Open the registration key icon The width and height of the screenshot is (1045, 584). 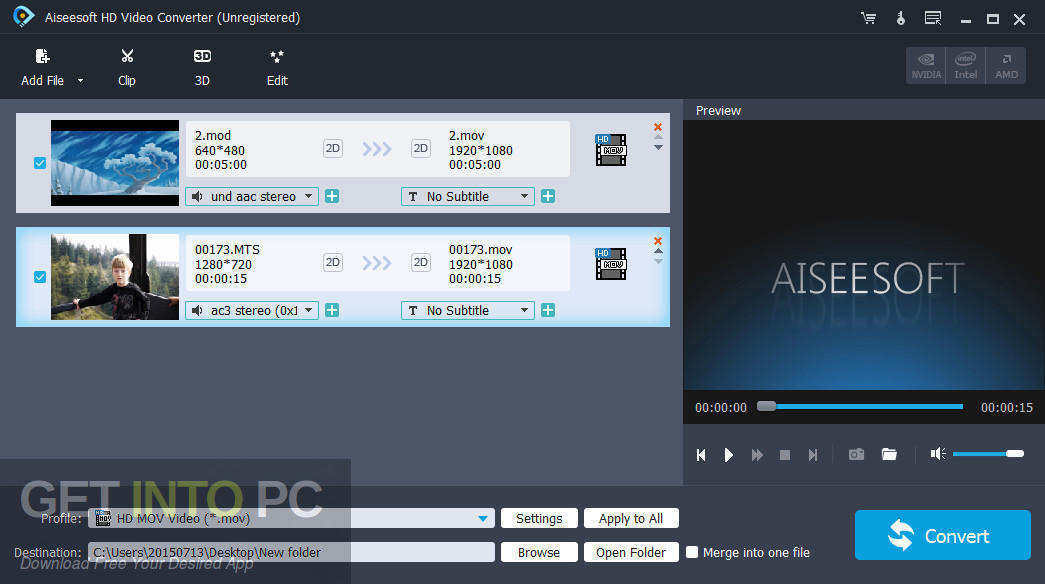[900, 17]
